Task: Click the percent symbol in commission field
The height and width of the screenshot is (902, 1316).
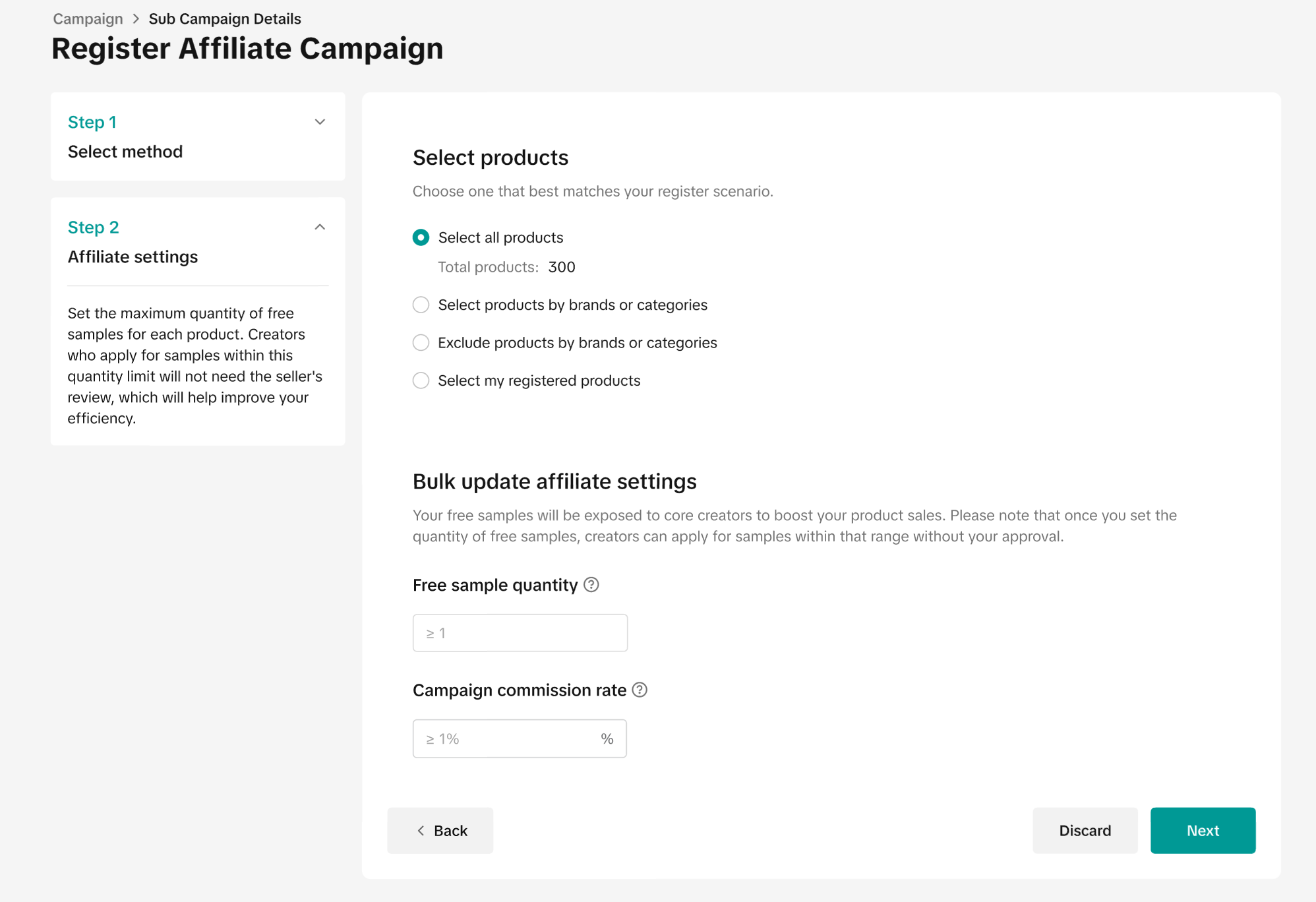Action: 607,738
